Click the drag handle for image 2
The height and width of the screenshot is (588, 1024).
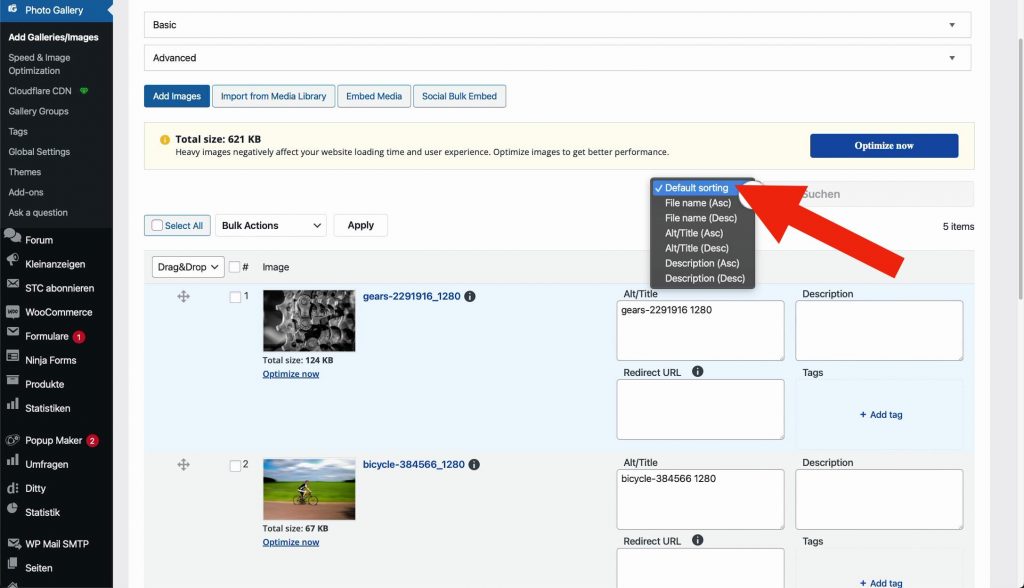click(x=183, y=465)
